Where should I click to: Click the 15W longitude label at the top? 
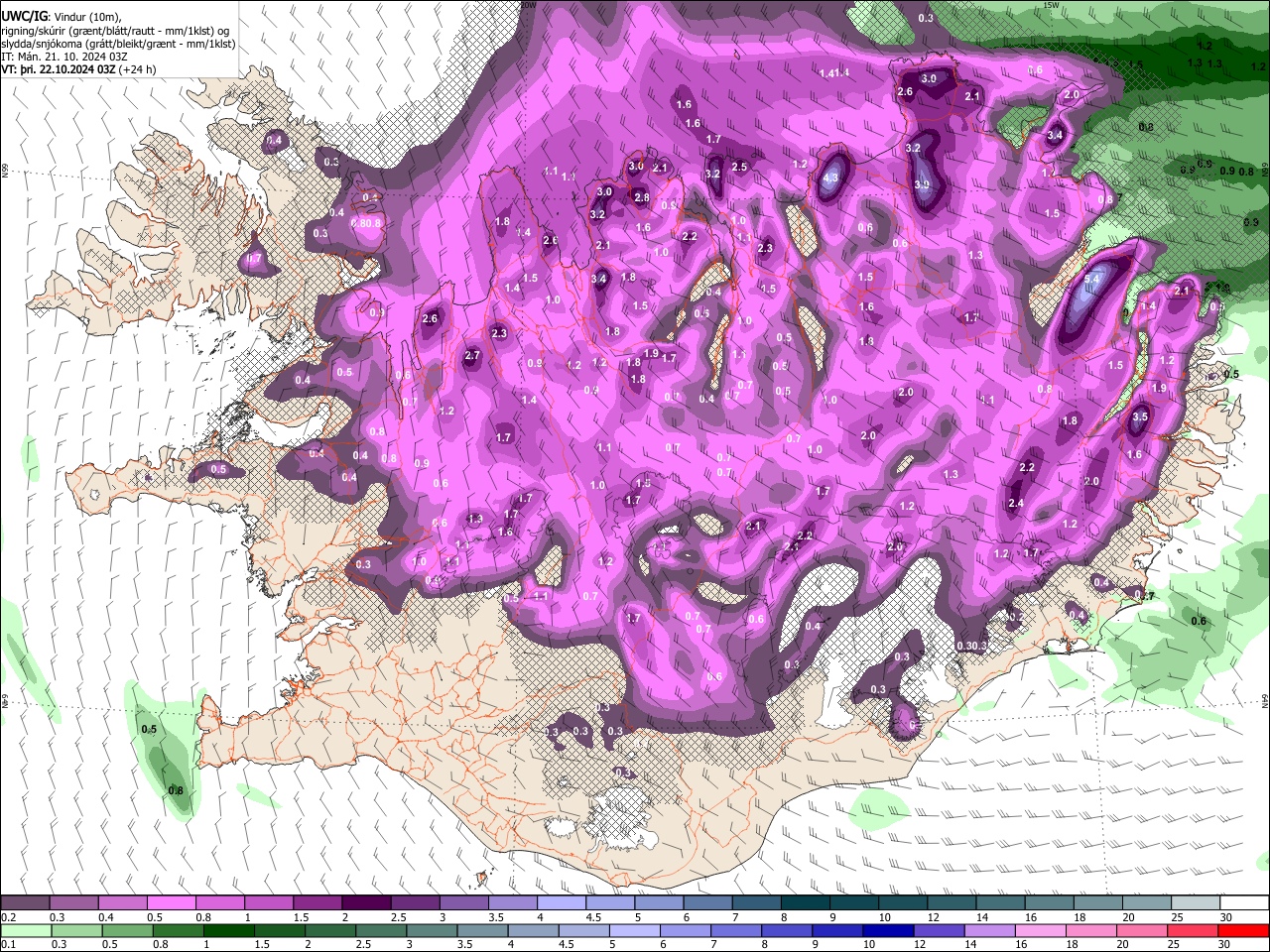[x=1051, y=5]
